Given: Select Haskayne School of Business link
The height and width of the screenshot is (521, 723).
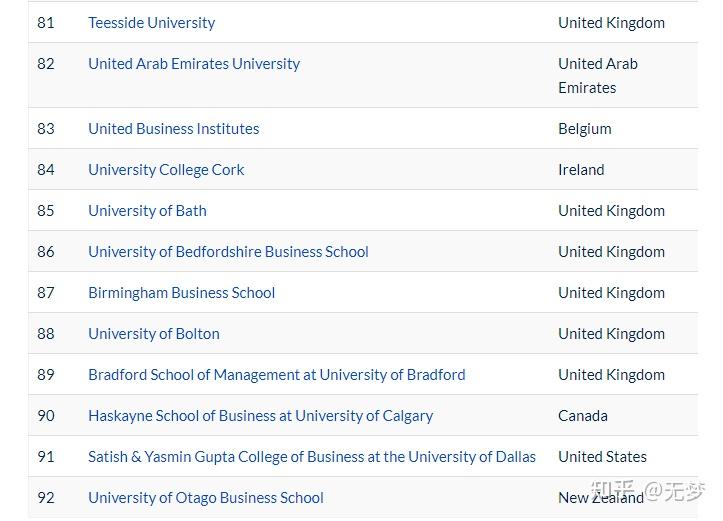Looking at the screenshot, I should point(260,416).
